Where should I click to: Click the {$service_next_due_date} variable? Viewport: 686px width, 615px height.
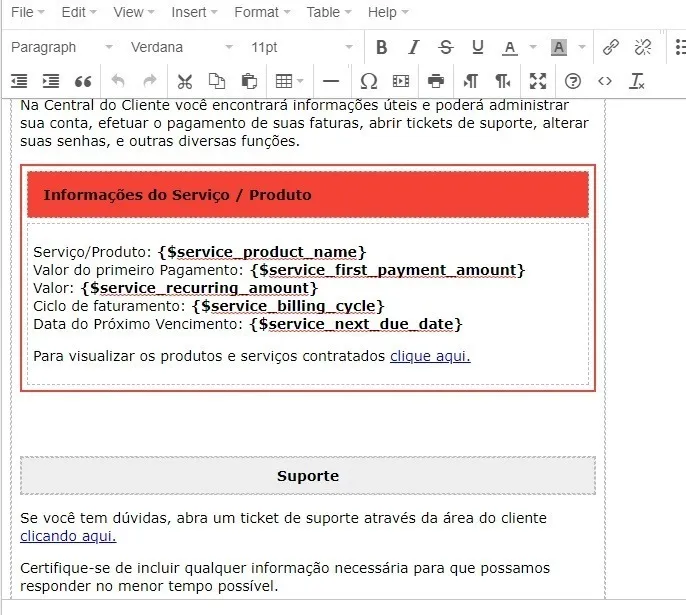(x=356, y=324)
